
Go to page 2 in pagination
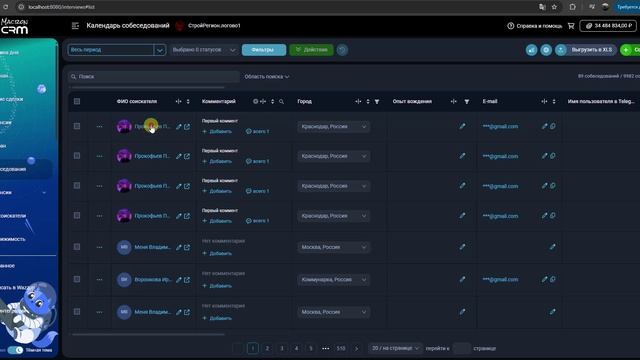coord(267,348)
